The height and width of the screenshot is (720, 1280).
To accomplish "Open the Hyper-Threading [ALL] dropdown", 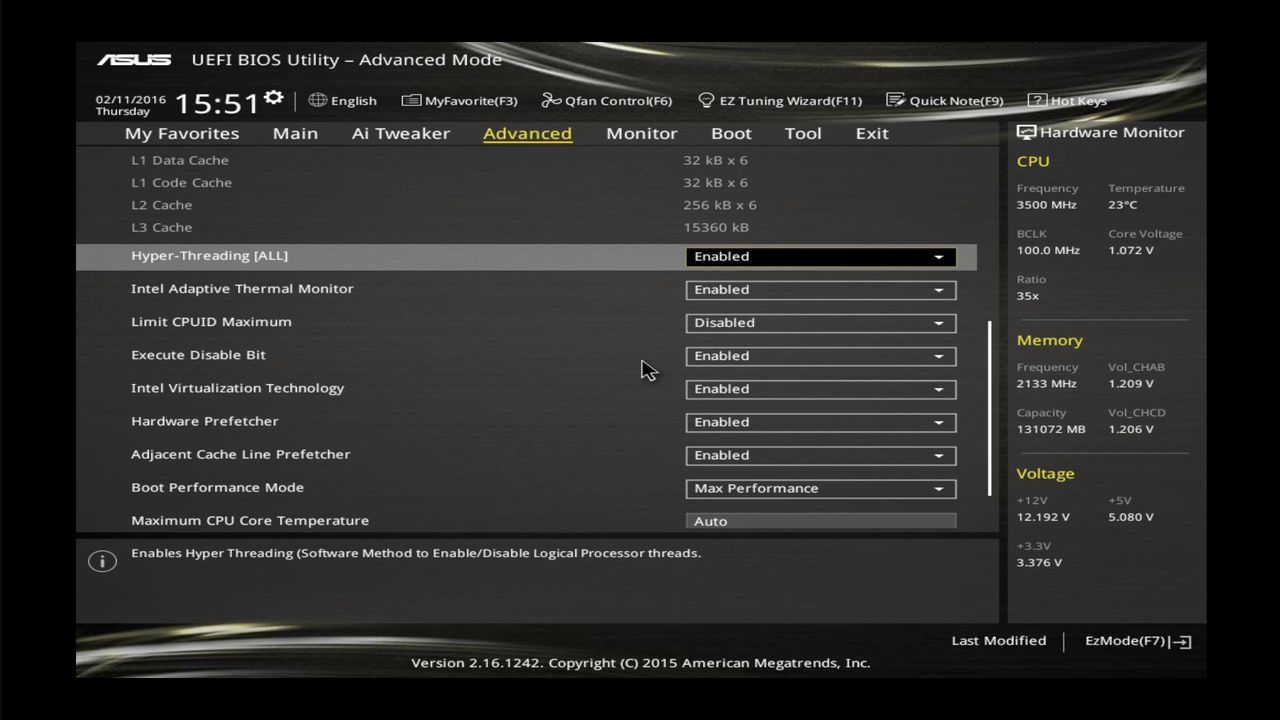I will 820,257.
